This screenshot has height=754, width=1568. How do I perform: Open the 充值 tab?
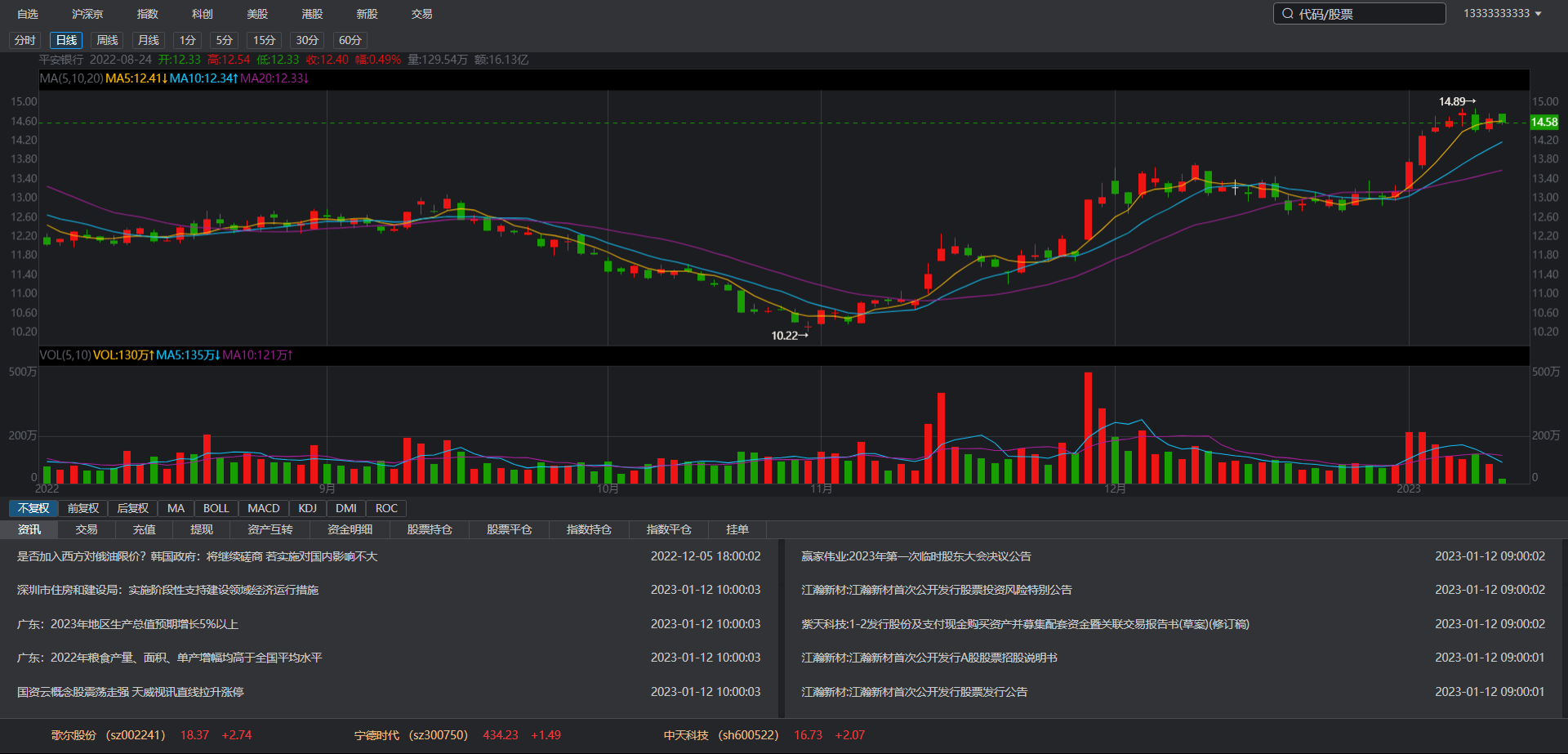(x=144, y=529)
